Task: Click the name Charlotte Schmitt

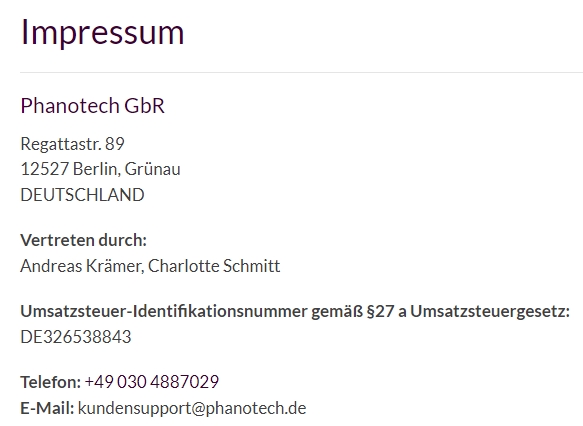Action: pos(214,266)
